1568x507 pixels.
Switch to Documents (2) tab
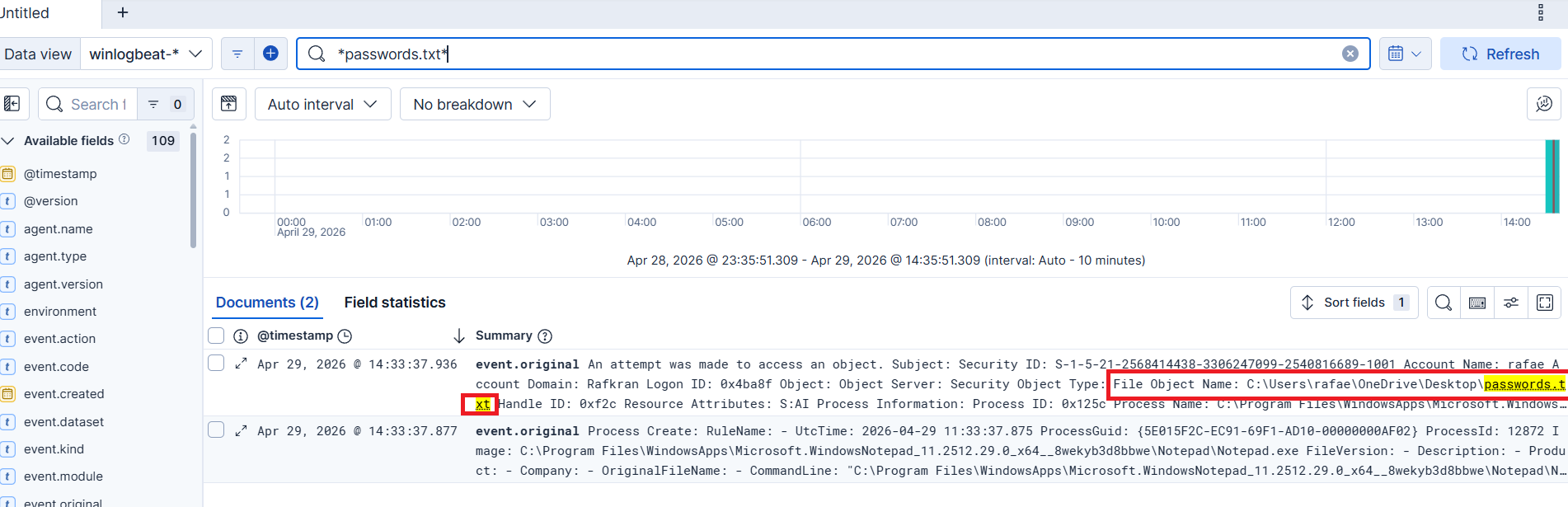[267, 303]
